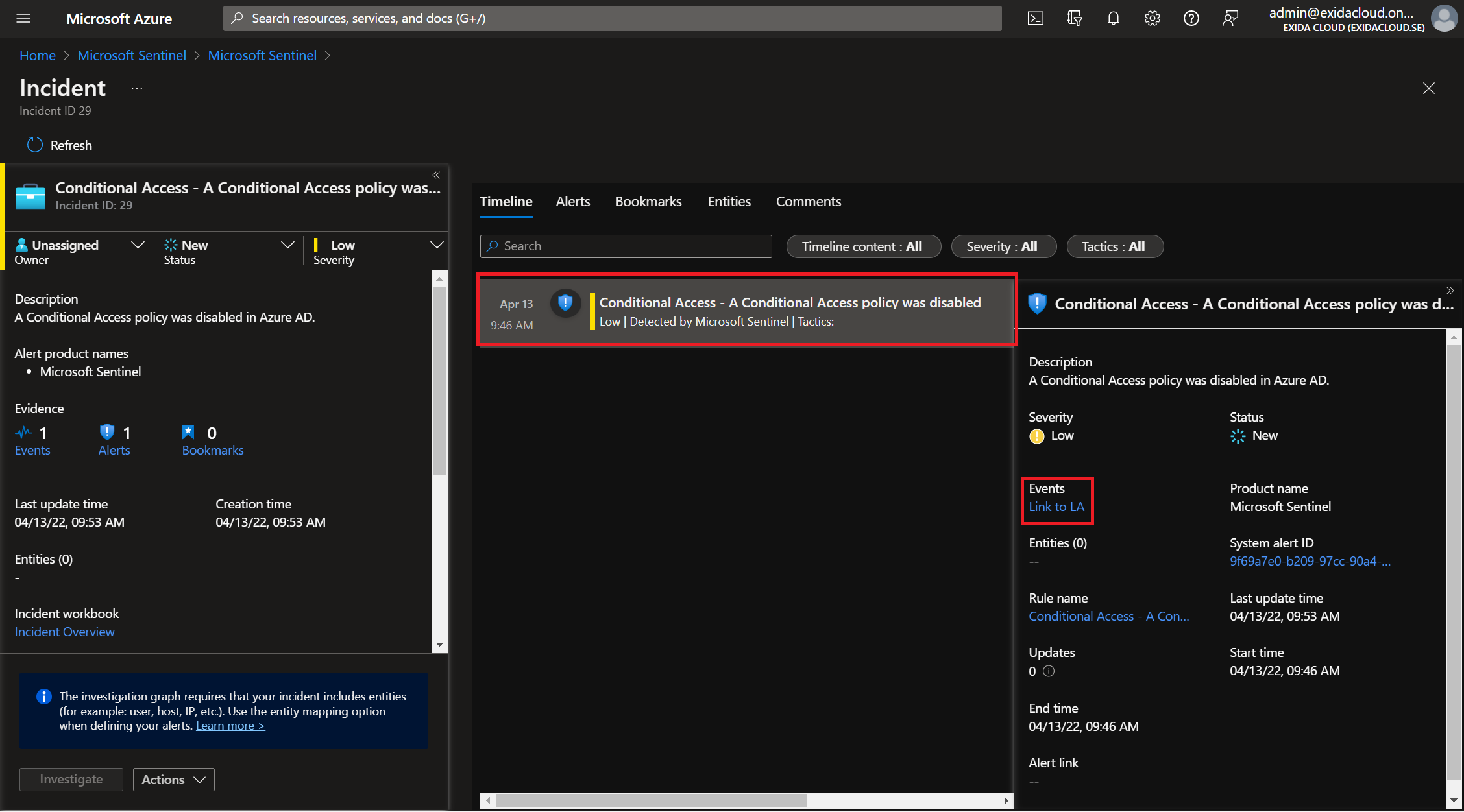Expand the alert details pane with the chevron
The width and height of the screenshot is (1464, 812).
pyautogui.click(x=1450, y=291)
